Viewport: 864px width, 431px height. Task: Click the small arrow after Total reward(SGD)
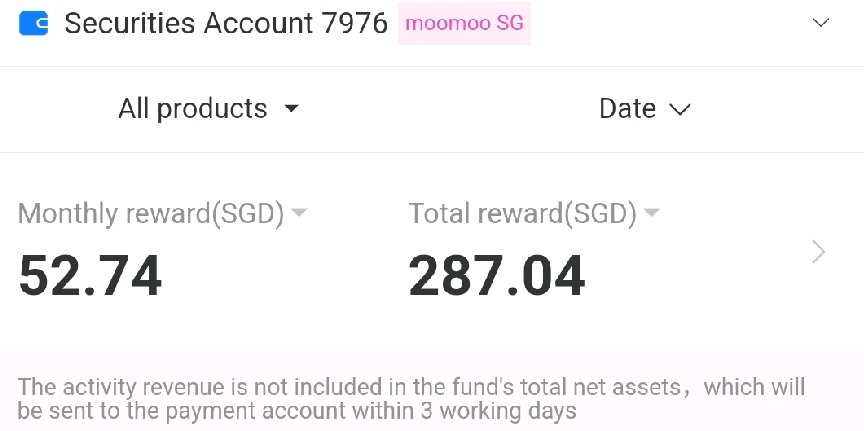coord(652,212)
